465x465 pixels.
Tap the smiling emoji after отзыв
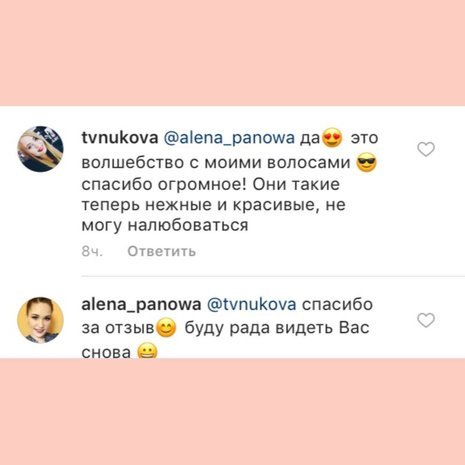click(166, 328)
